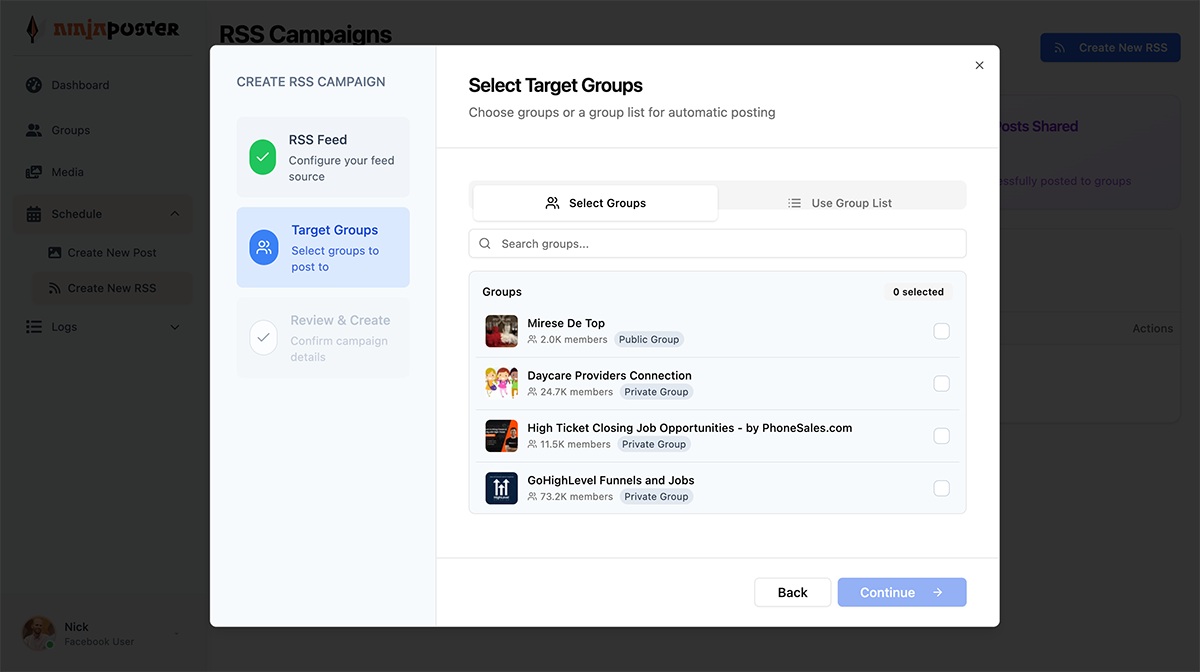Open Dashboard from the sidebar

click(x=104, y=85)
